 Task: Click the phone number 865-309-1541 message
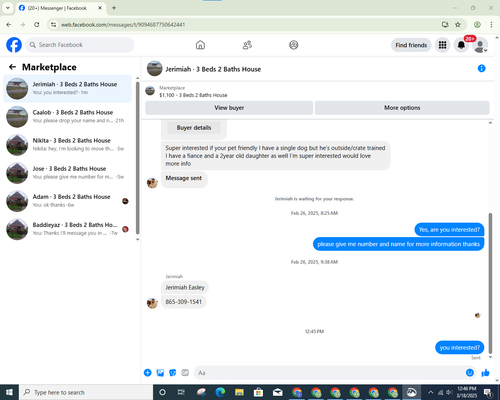(x=184, y=302)
